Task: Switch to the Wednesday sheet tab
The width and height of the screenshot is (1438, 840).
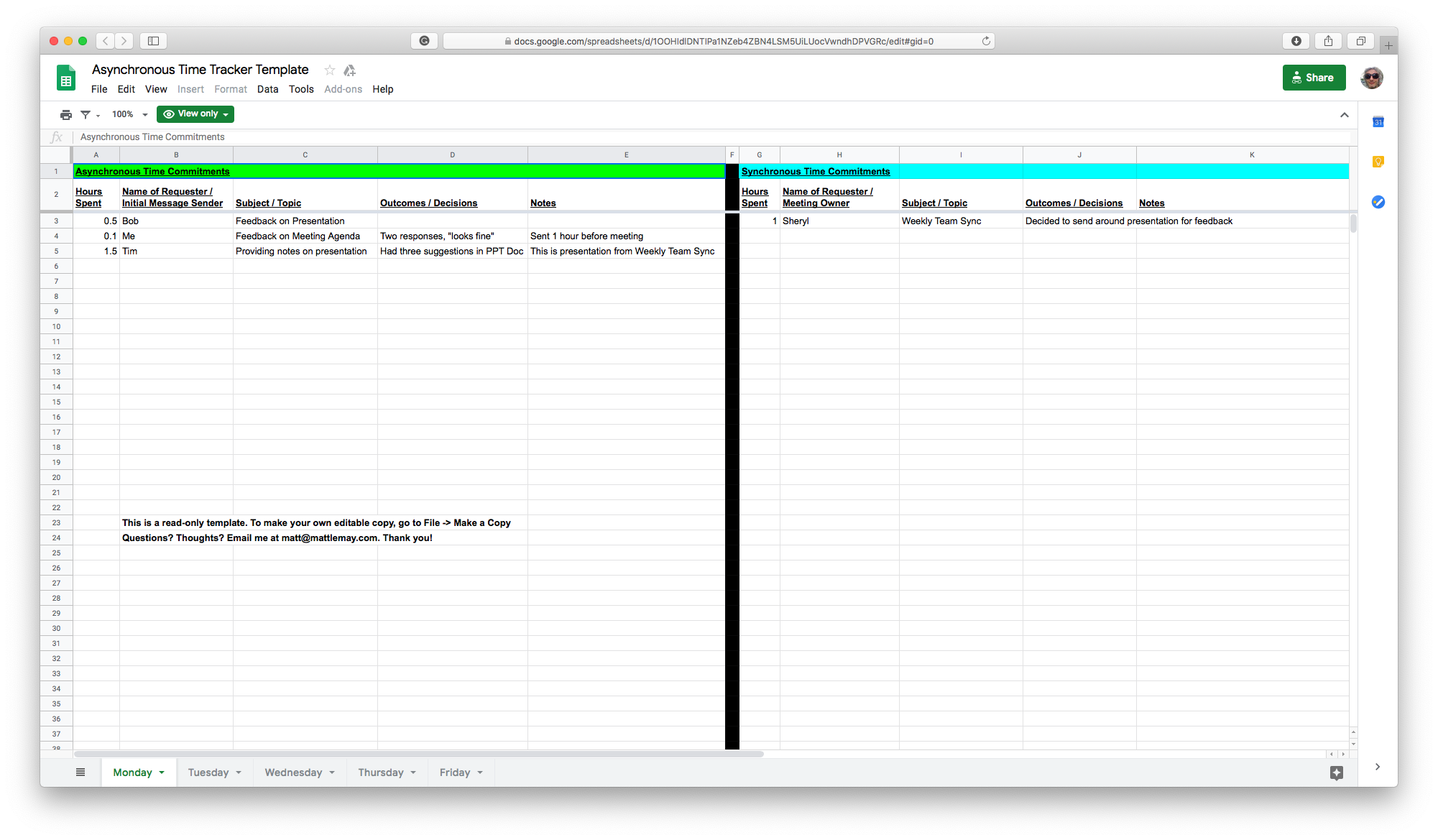Action: [293, 772]
